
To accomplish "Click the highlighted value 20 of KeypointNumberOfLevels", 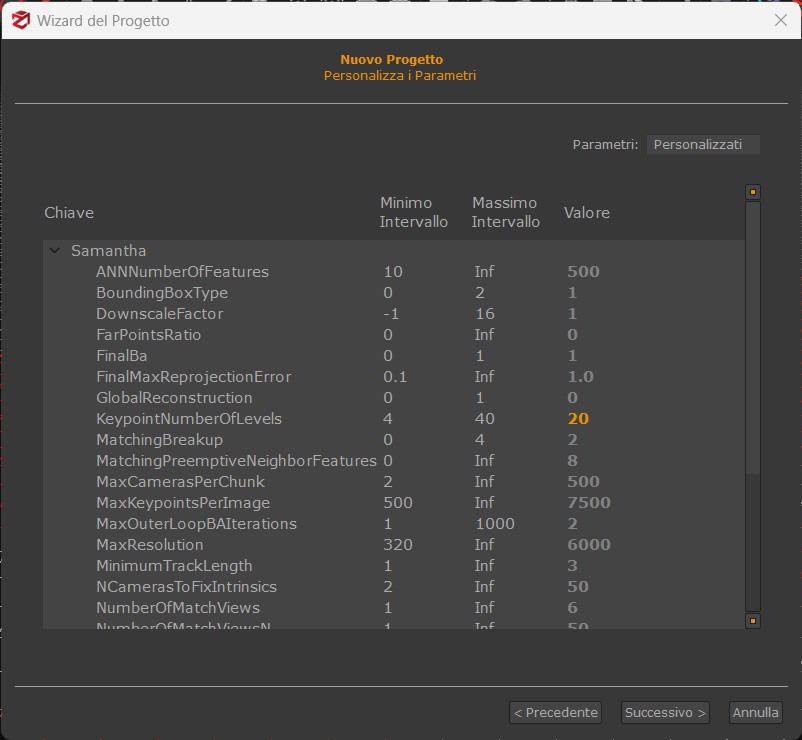I will click(578, 418).
